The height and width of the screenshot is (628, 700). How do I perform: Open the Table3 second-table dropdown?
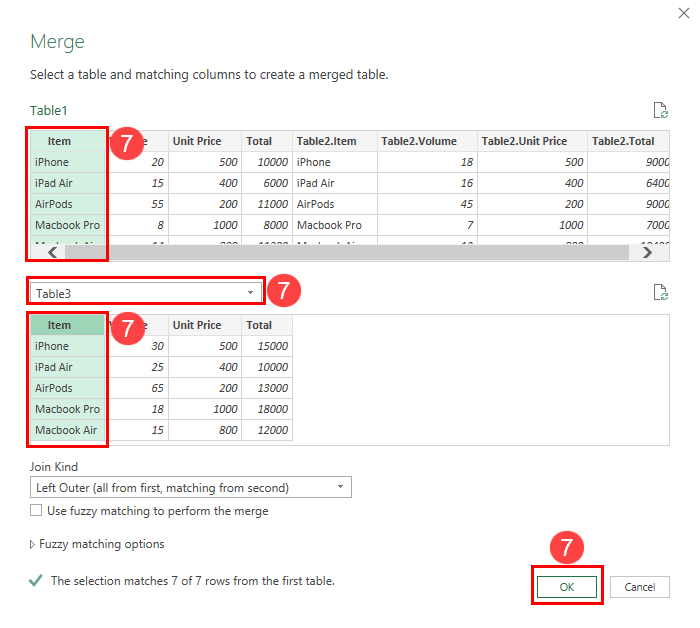point(146,293)
